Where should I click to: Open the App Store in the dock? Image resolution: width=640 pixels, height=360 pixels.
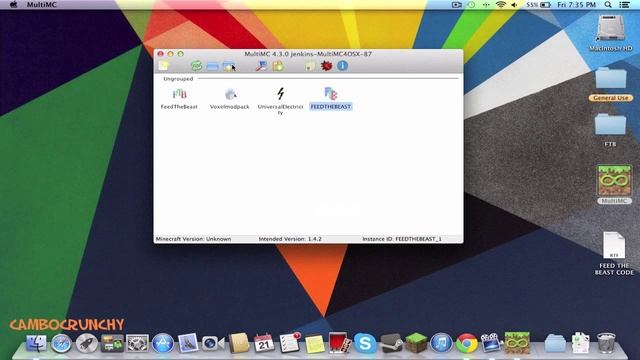(x=163, y=344)
